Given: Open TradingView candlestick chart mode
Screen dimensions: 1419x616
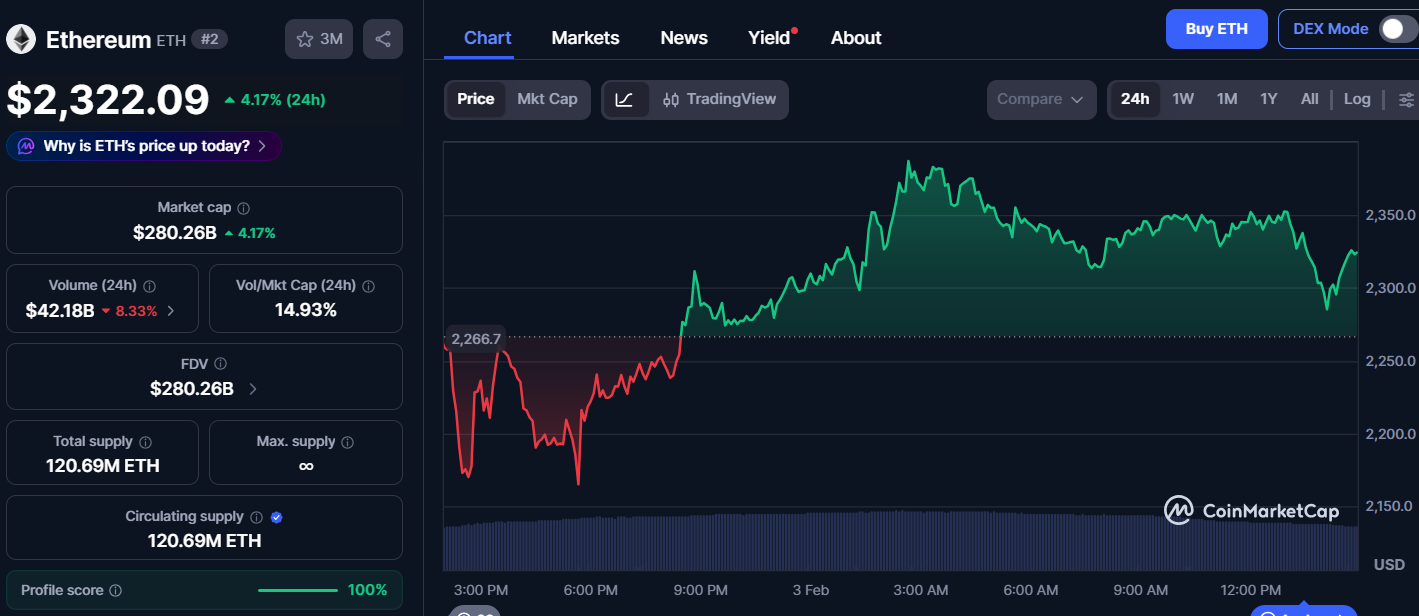Looking at the screenshot, I should coord(719,99).
